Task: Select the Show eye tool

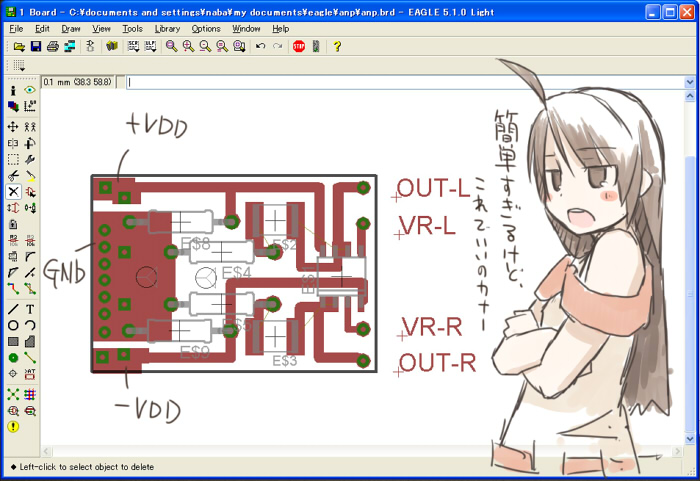Action: (x=30, y=90)
